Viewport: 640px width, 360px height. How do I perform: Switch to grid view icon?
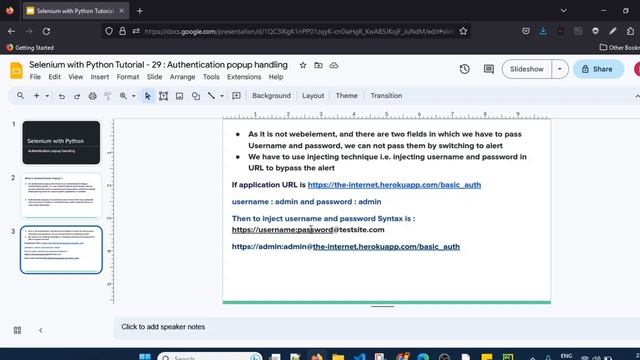pyautogui.click(x=17, y=330)
